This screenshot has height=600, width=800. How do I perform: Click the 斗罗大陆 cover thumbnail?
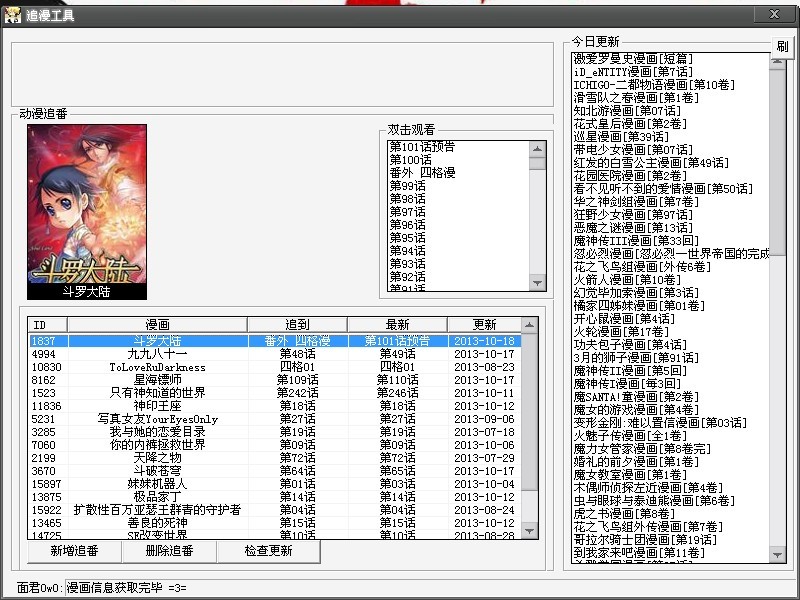click(87, 212)
